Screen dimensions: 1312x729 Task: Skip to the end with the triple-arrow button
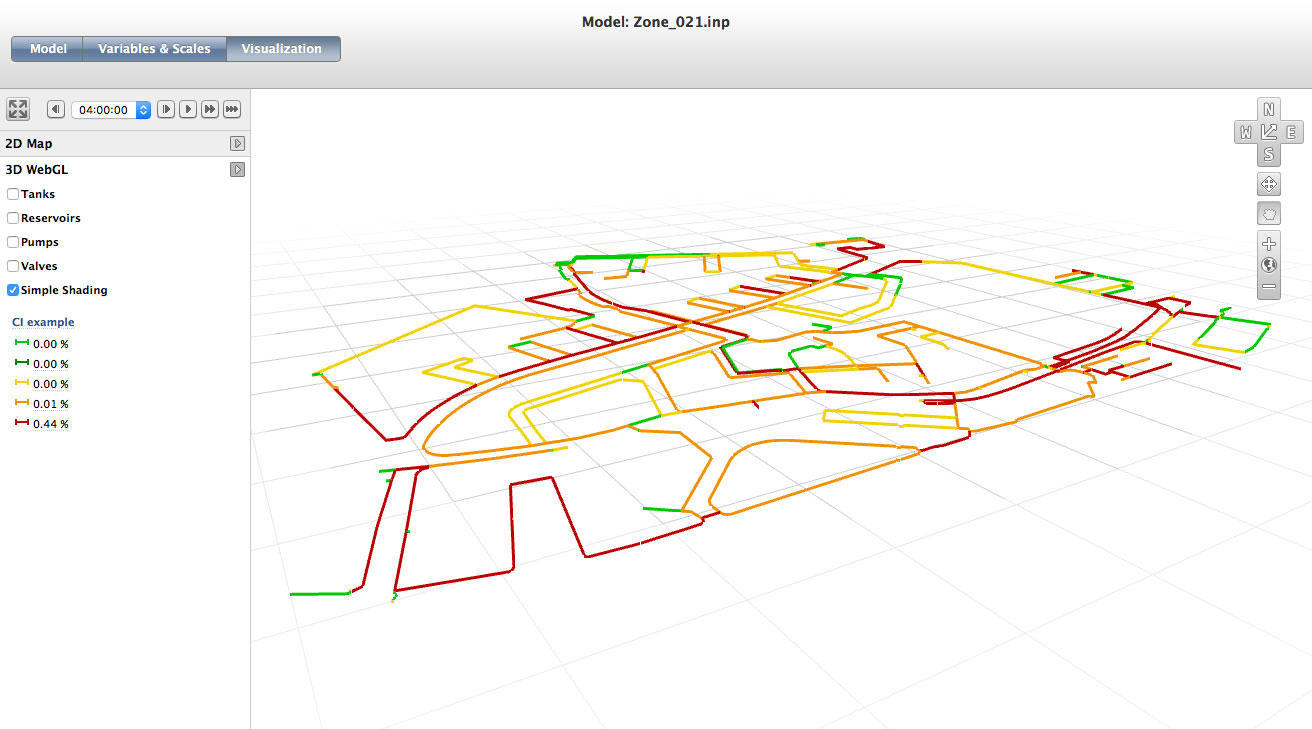[x=232, y=109]
